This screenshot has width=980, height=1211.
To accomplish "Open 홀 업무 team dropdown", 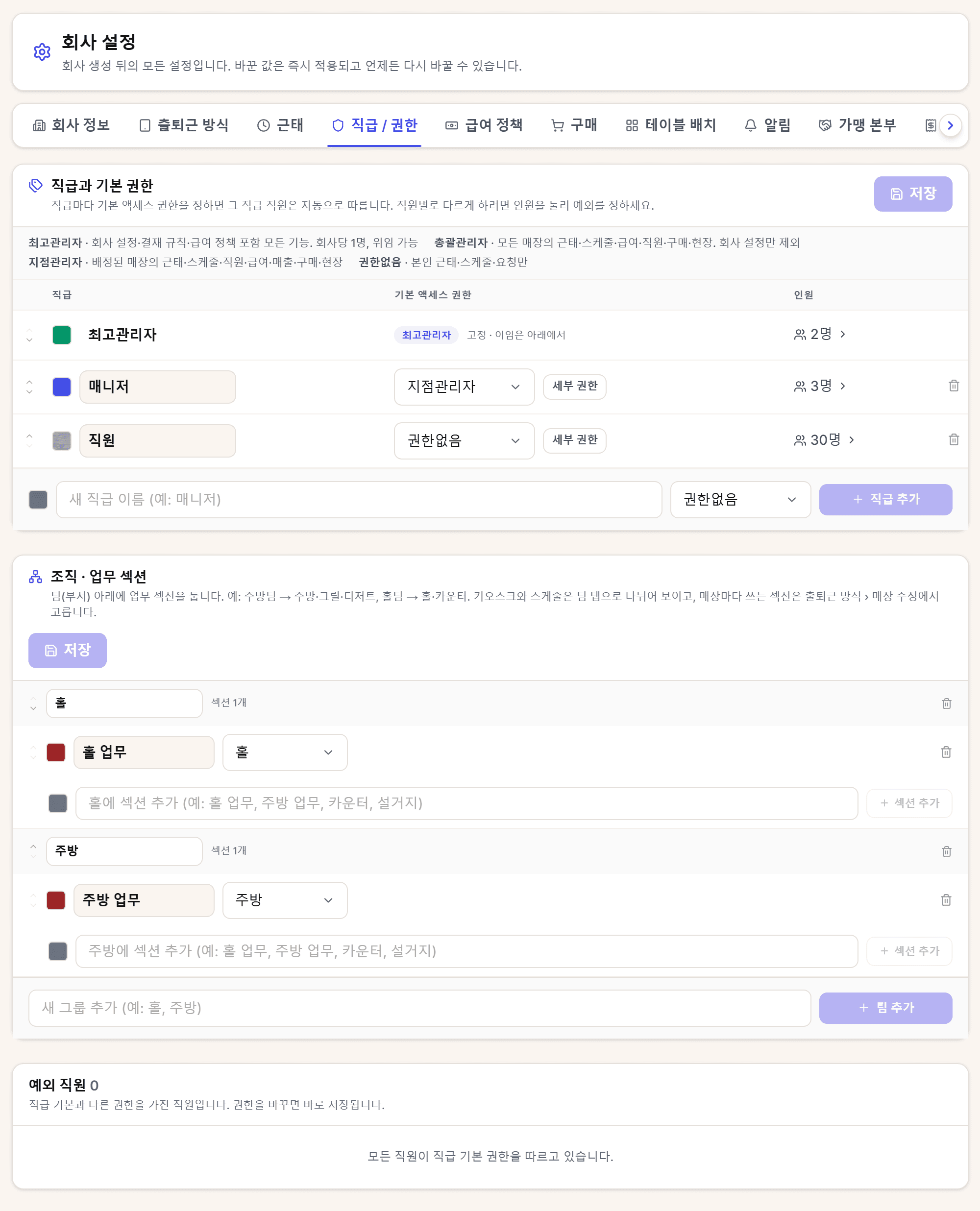I will [285, 752].
